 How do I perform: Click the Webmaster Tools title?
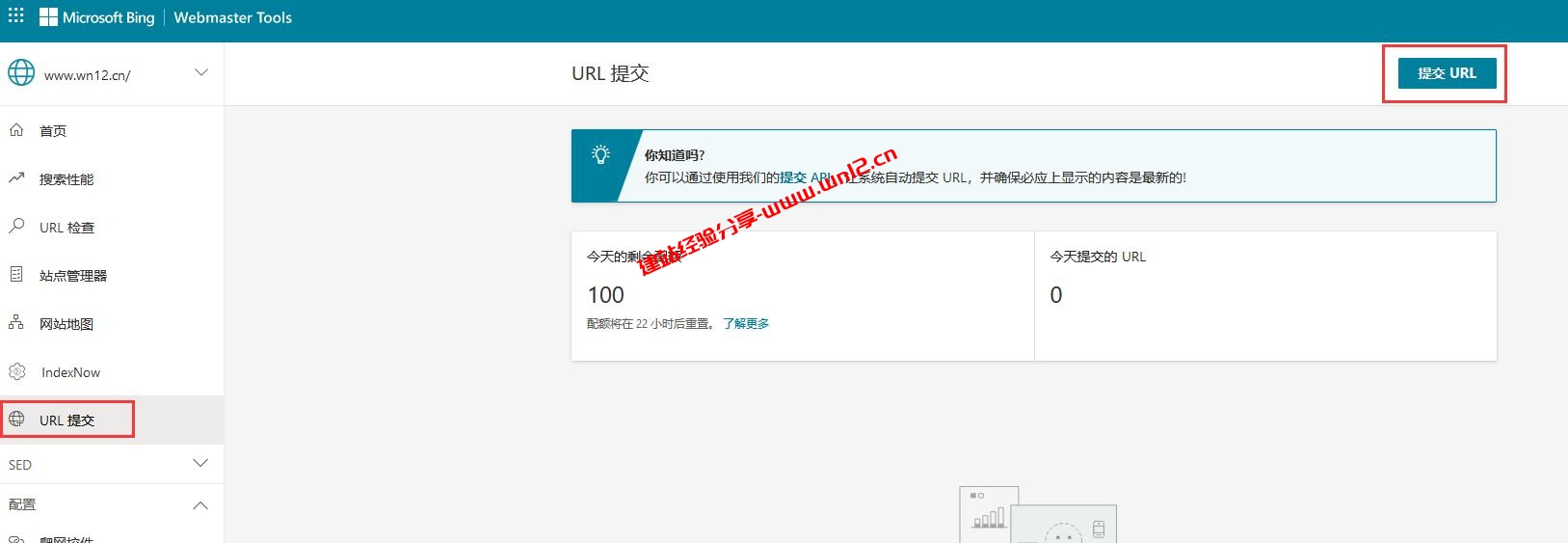[232, 17]
